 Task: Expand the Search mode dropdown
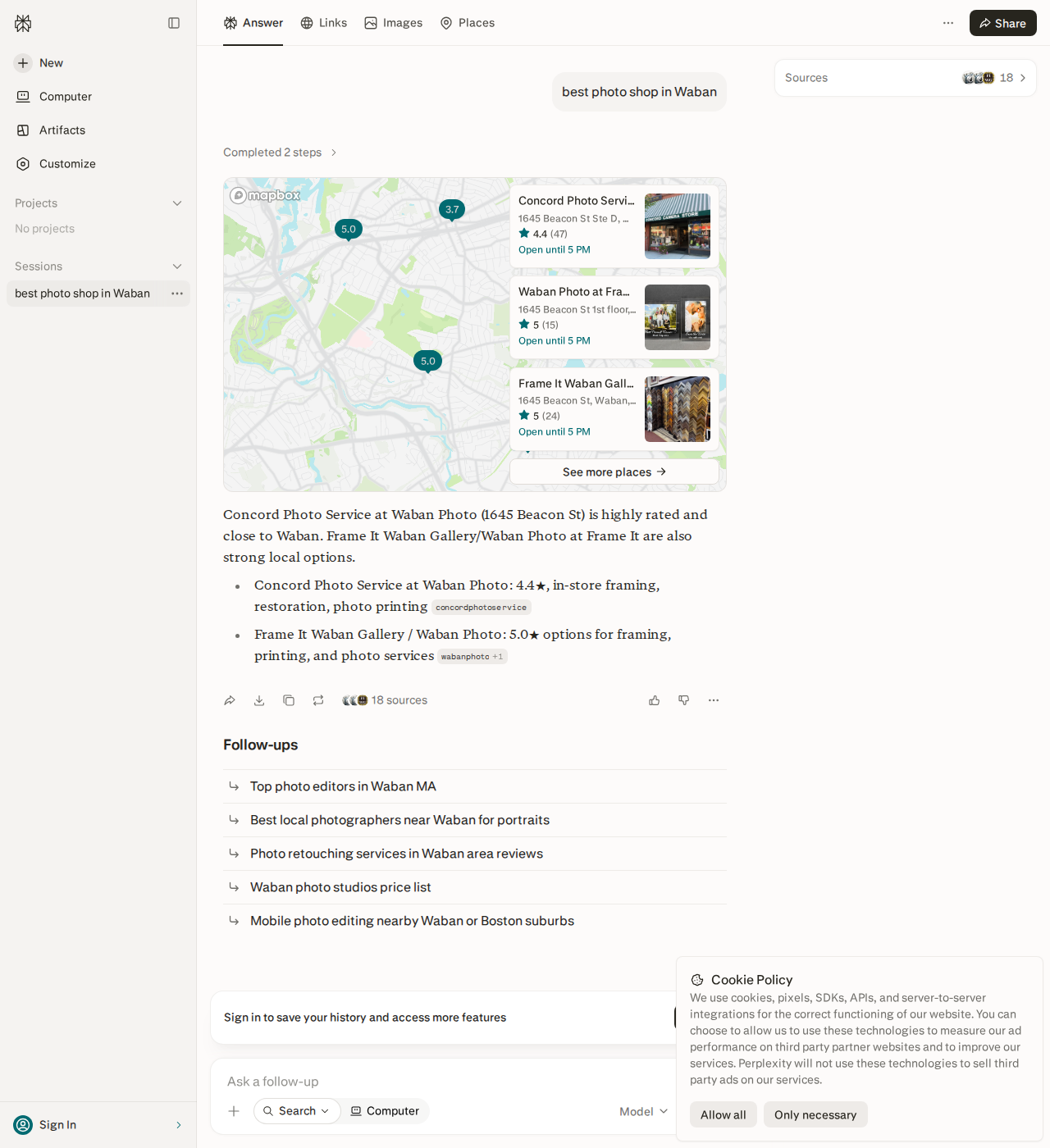pos(297,1111)
